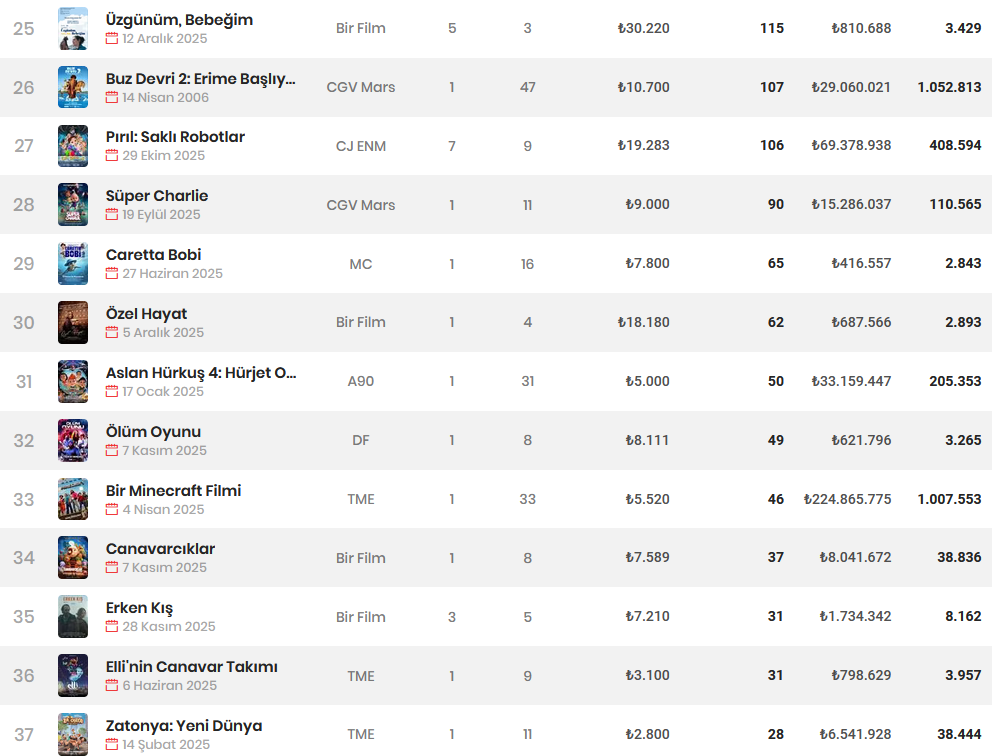Select the Ölüm Oyunu title link
Image resolution: width=1004 pixels, height=756 pixels.
[x=154, y=431]
